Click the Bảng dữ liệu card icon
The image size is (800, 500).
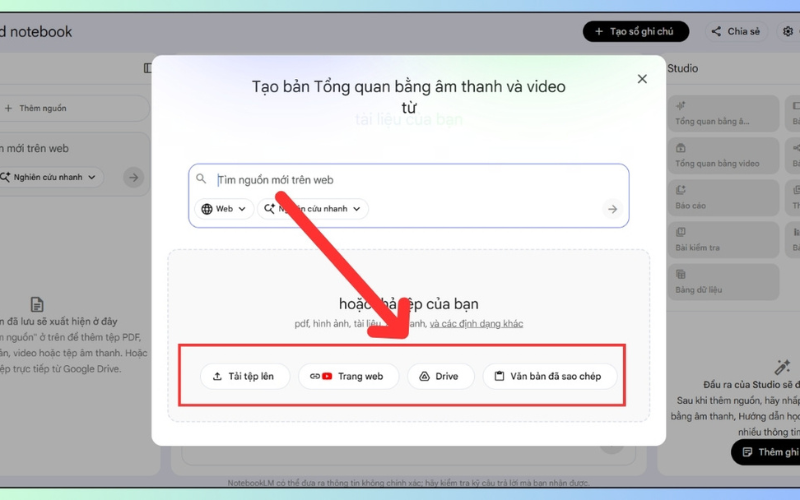[681, 274]
